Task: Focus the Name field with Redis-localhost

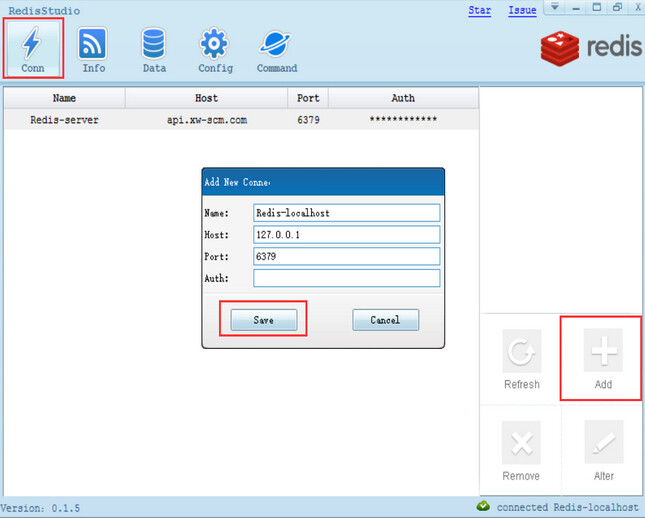Action: (x=346, y=213)
